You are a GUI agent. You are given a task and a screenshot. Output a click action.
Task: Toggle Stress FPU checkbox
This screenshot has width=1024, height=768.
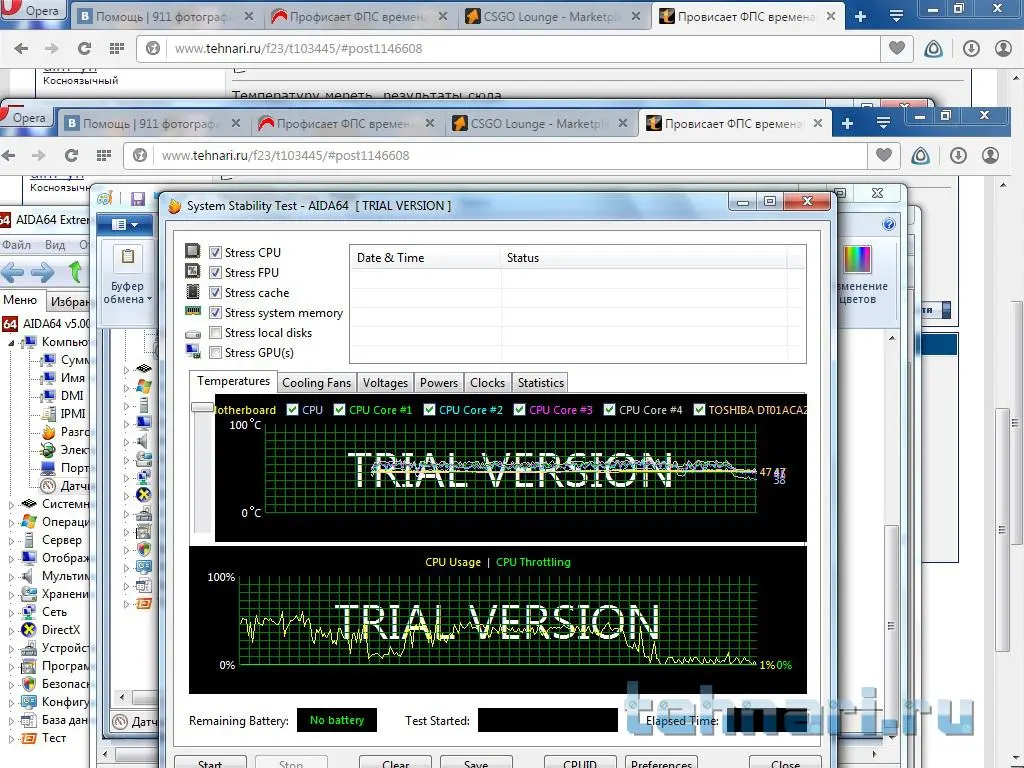coord(216,272)
